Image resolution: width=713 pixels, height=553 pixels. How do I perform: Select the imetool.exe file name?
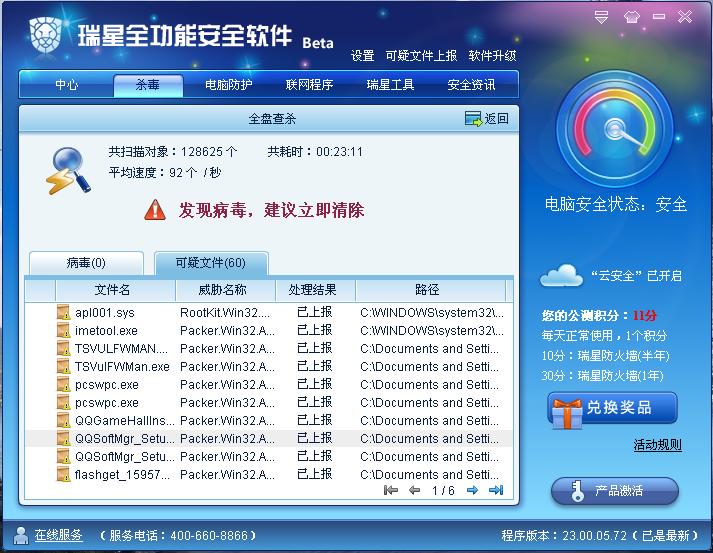(x=106, y=331)
